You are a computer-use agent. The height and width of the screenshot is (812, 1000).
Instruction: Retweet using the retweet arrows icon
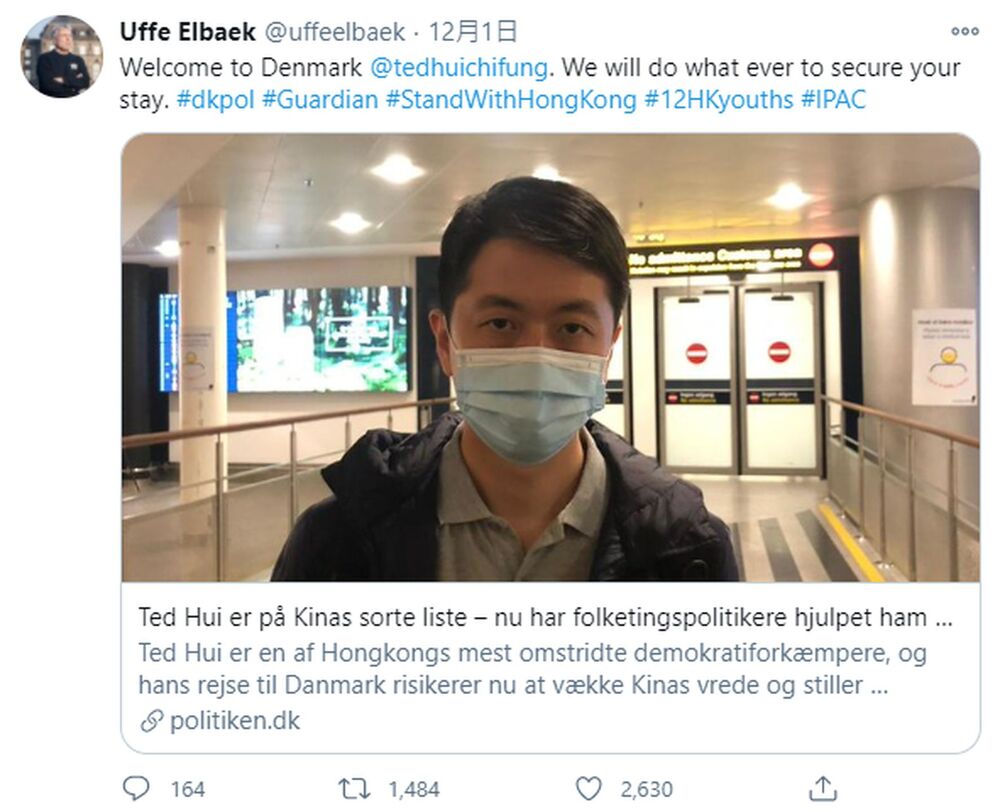pyautogui.click(x=354, y=789)
